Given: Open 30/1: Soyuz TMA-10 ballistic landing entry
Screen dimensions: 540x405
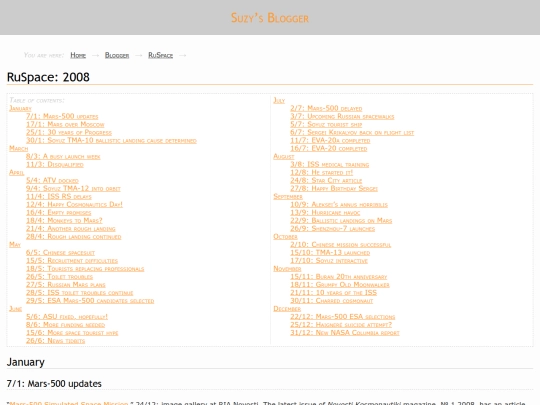Looking at the screenshot, I should tap(111, 140).
